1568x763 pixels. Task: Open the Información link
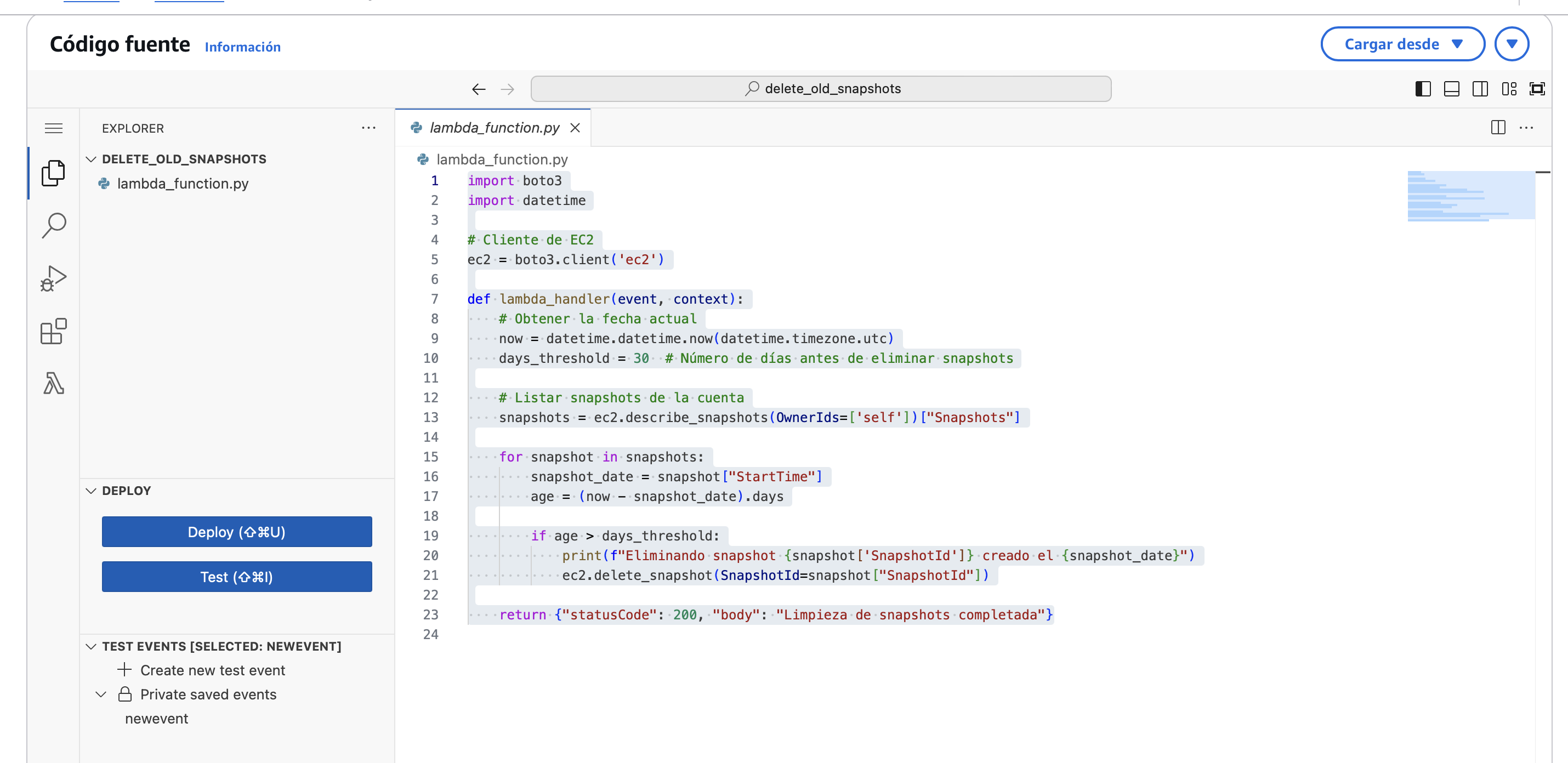(242, 47)
